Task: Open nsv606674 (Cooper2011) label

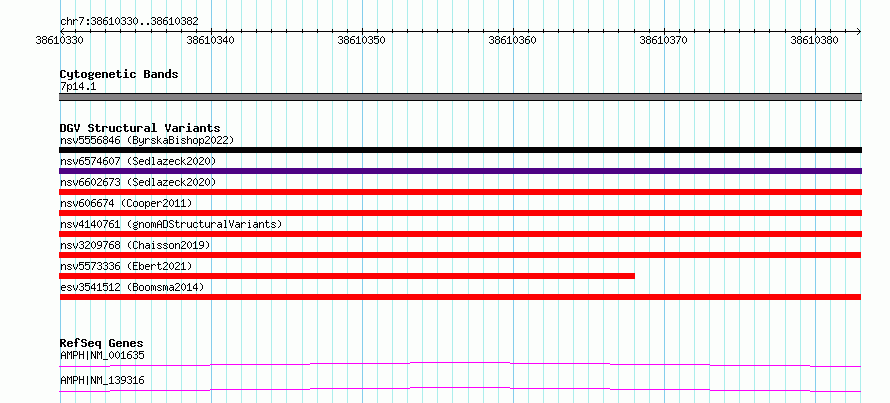Action: pyautogui.click(x=126, y=203)
